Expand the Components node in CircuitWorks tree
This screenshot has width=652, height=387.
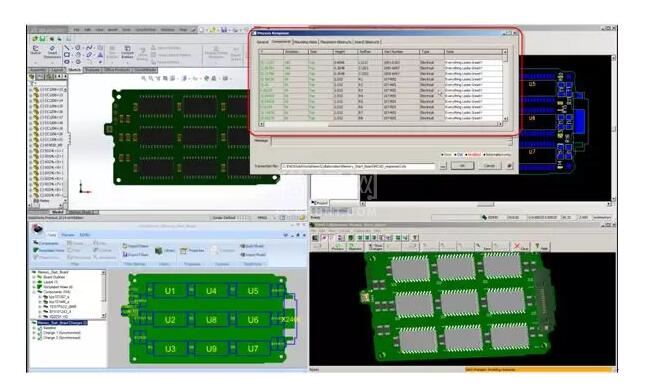(x=34, y=292)
